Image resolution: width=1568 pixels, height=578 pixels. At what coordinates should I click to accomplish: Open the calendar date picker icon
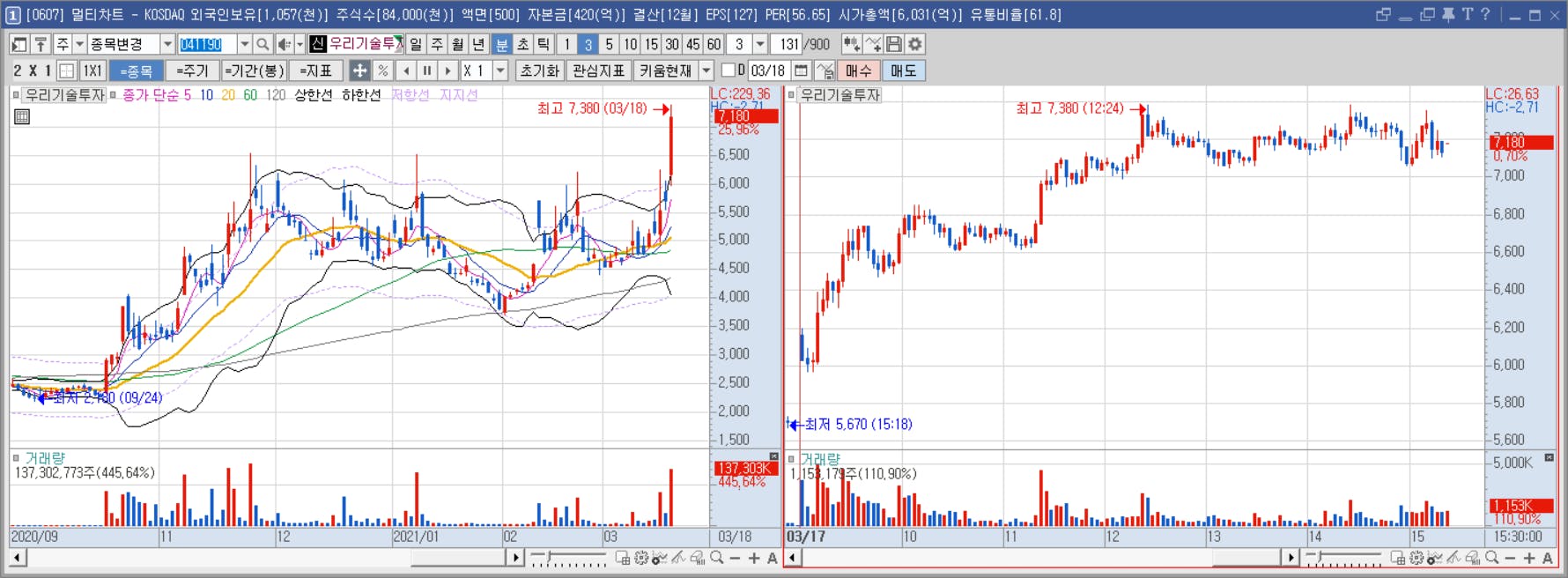coord(802,70)
